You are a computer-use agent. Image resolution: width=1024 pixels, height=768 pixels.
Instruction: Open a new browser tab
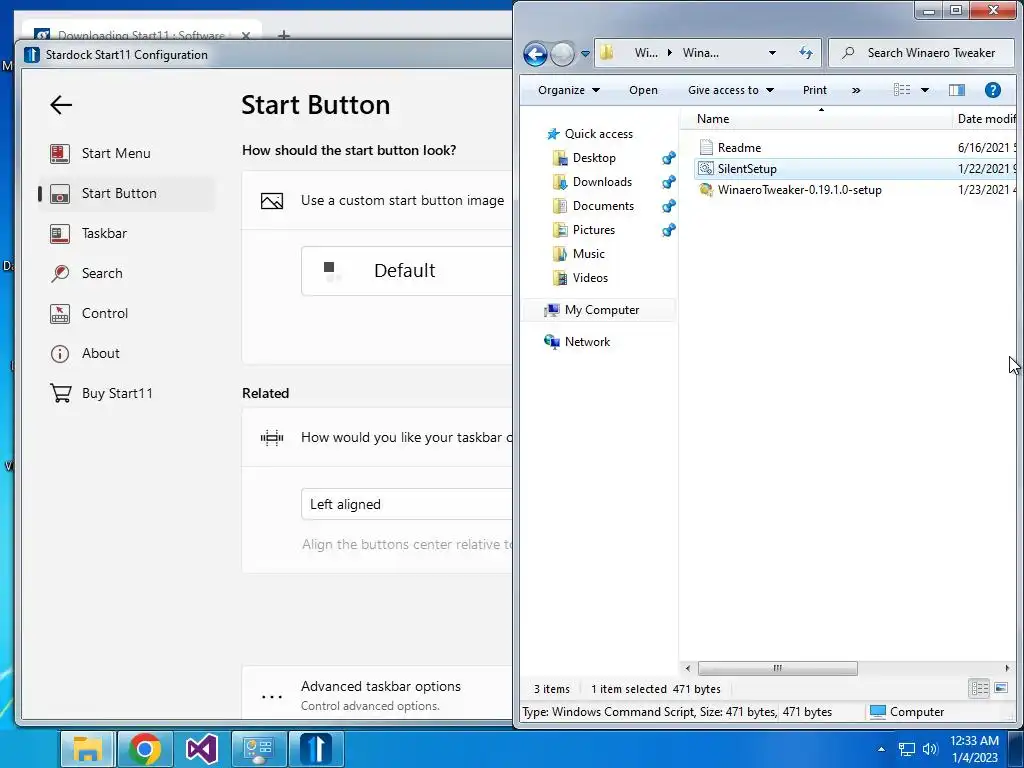[283, 35]
